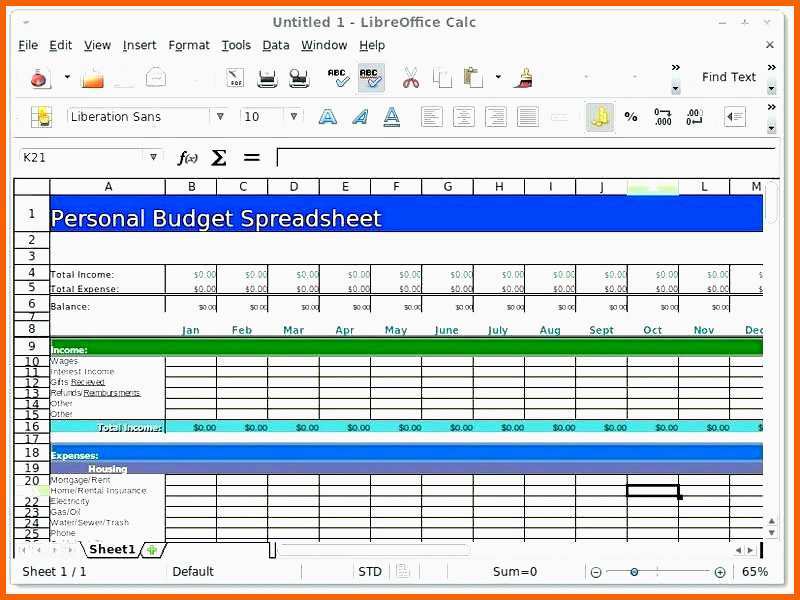The width and height of the screenshot is (800, 600).
Task: Toggle Underline text formatting icon
Action: (391, 117)
